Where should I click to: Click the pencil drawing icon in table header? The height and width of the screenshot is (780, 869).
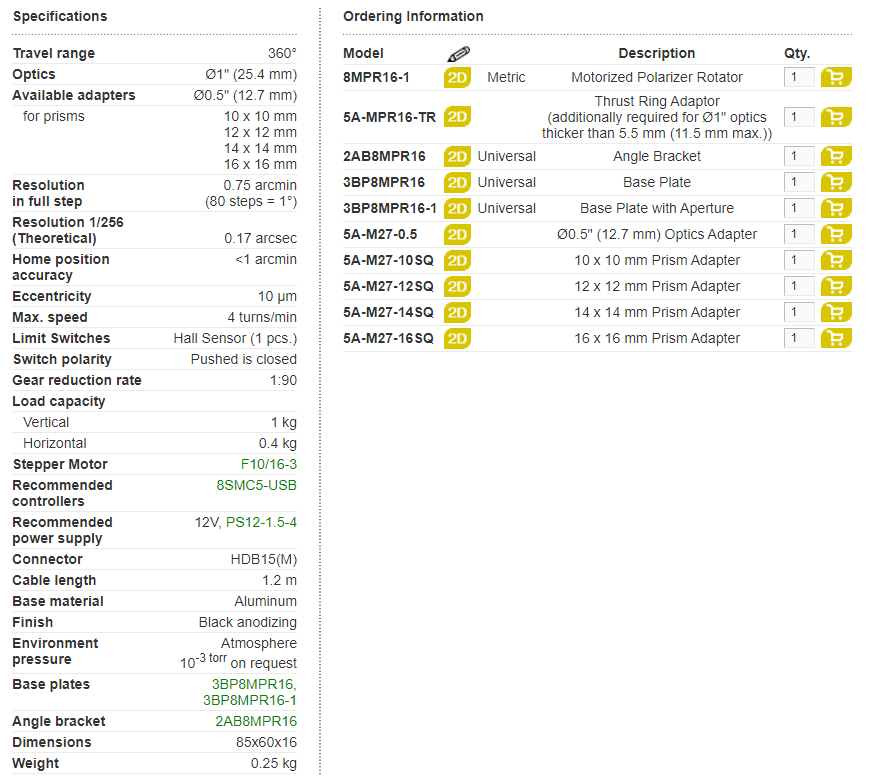pos(458,54)
